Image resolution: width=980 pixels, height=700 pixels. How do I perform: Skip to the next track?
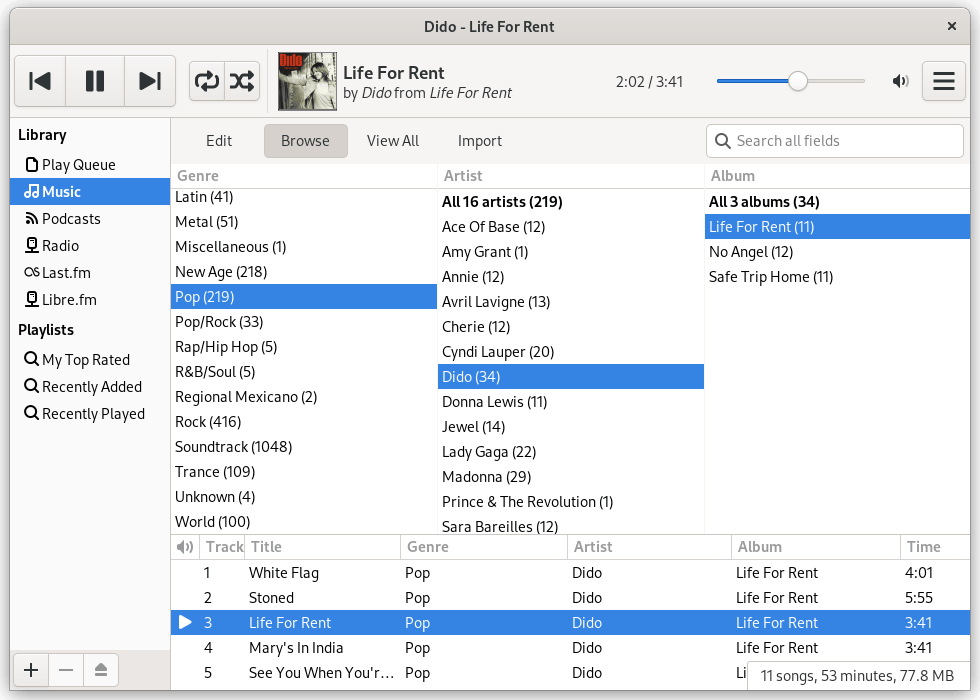point(149,81)
